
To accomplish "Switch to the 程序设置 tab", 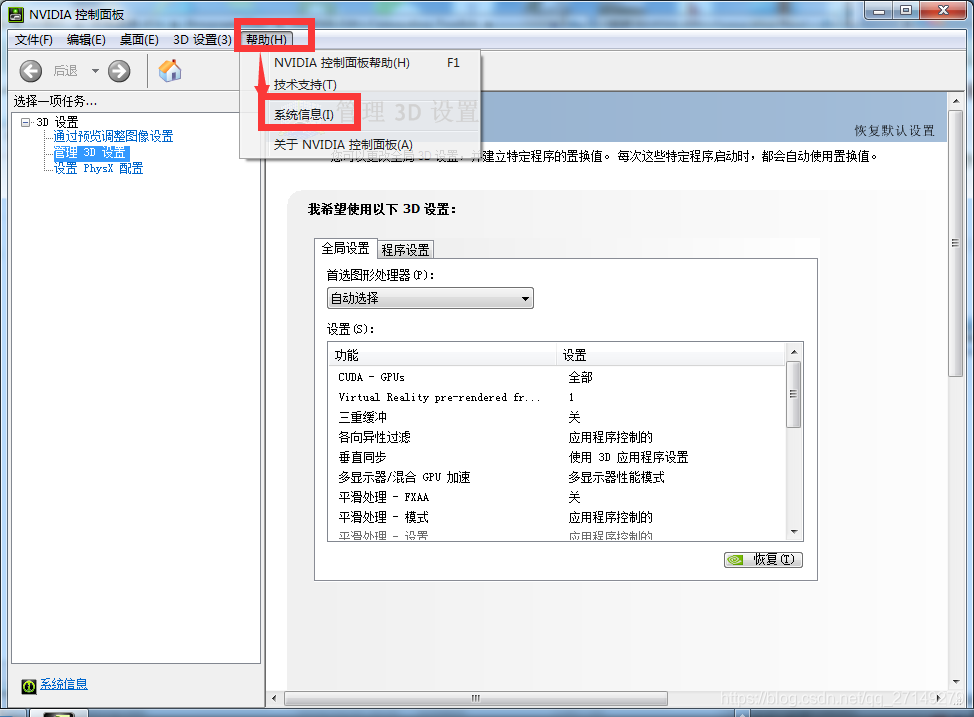I will [405, 250].
